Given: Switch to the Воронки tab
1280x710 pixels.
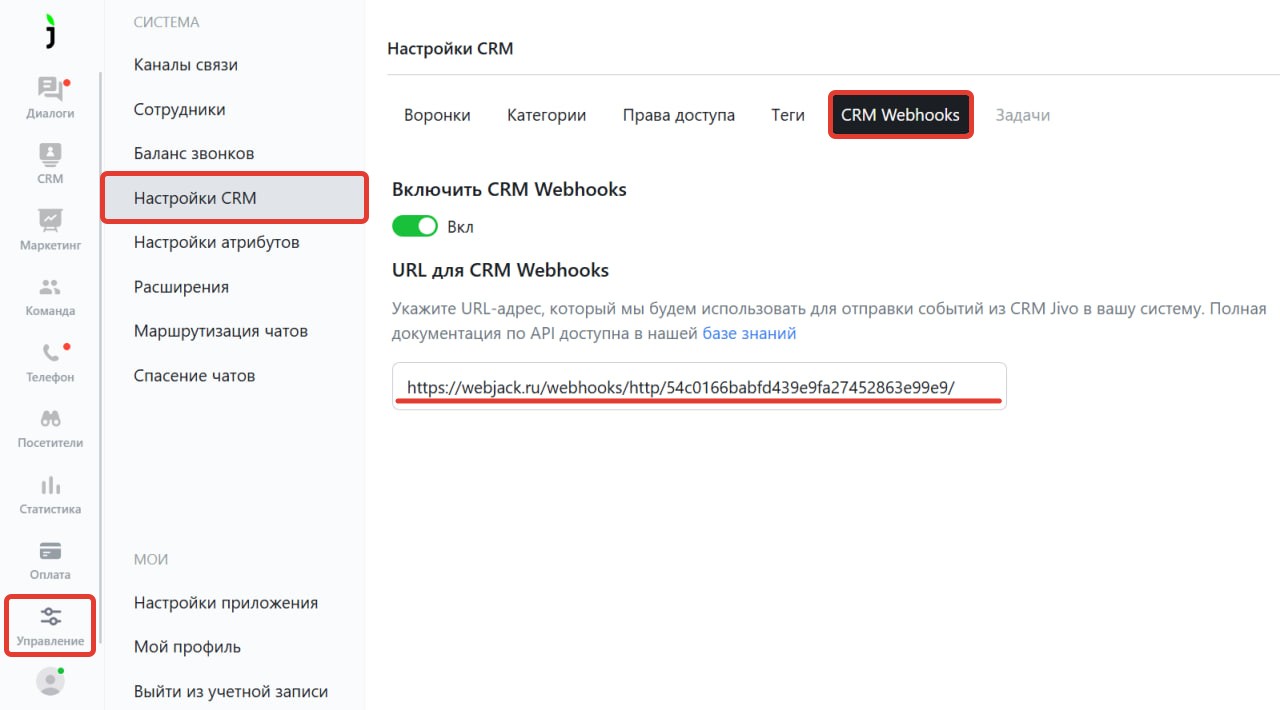Looking at the screenshot, I should (x=437, y=115).
